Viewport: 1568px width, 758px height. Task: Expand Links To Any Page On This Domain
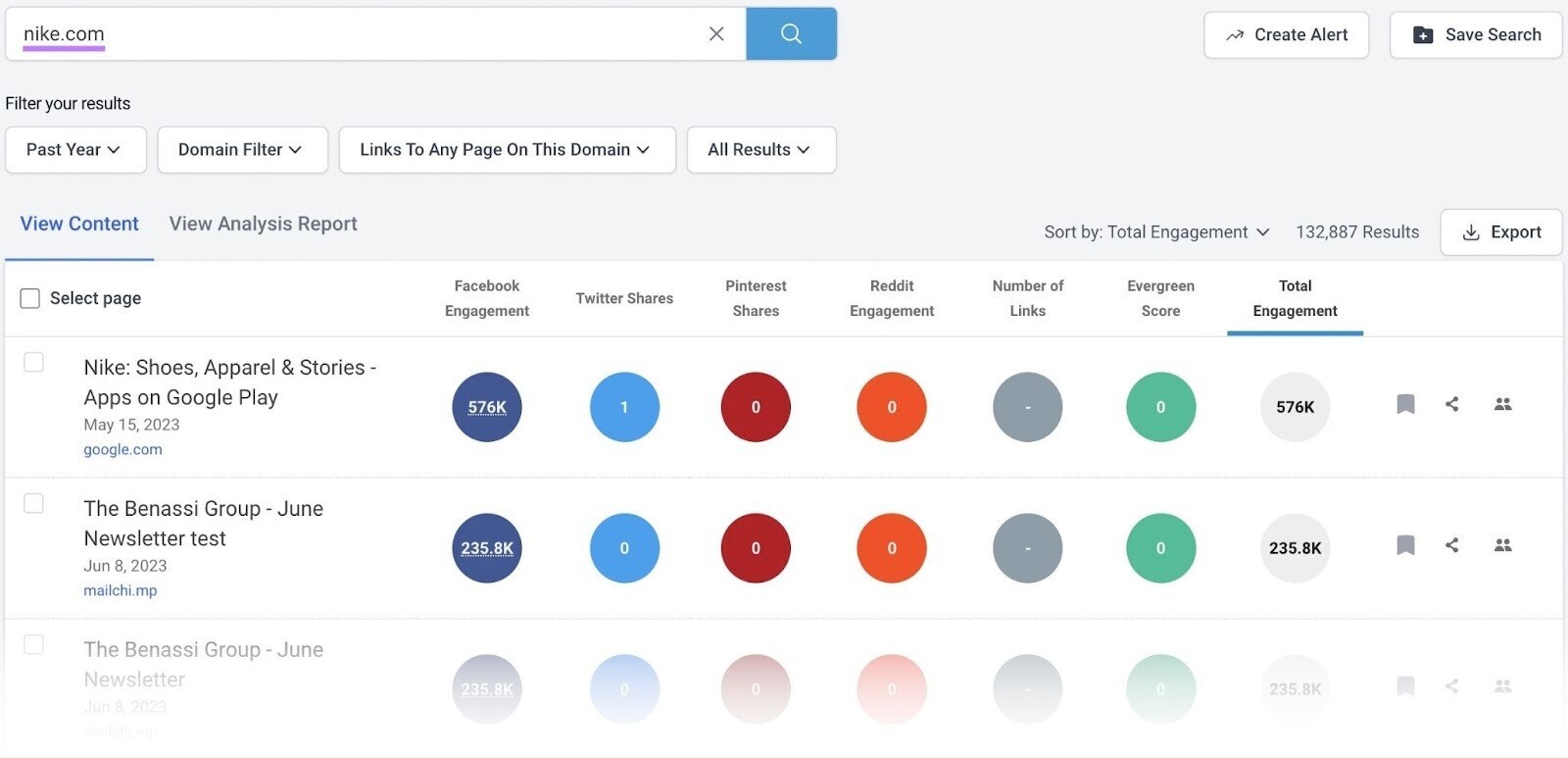tap(507, 150)
